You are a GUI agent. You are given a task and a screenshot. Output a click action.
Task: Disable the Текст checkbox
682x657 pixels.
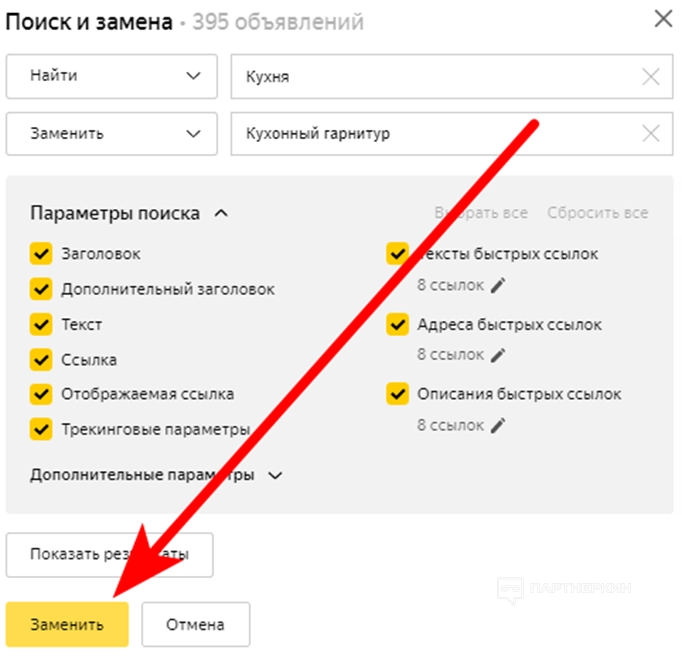click(x=41, y=324)
